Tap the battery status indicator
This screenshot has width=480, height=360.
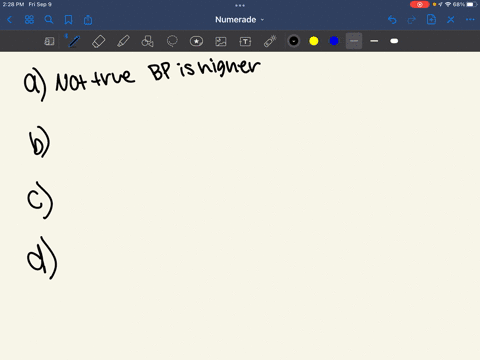pos(471,4)
